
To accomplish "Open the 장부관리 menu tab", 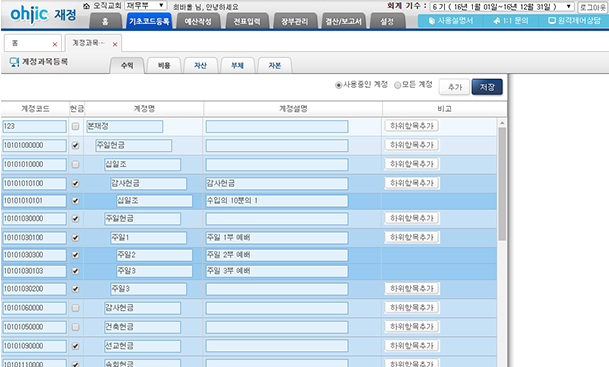I will (295, 21).
